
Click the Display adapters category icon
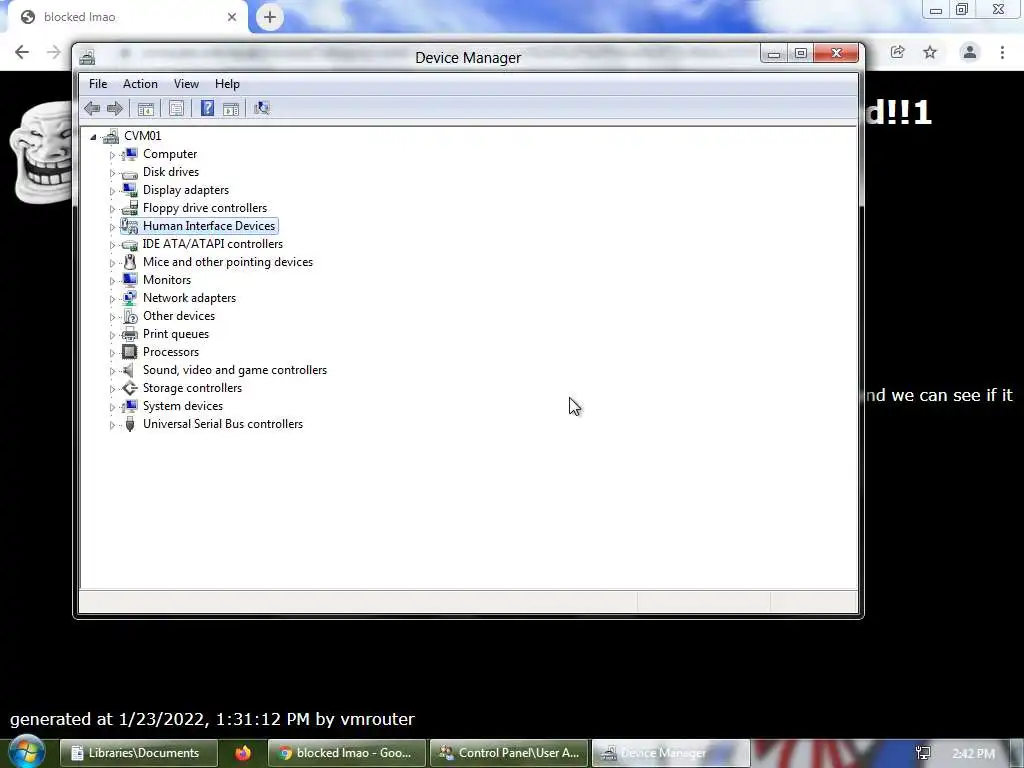click(x=130, y=190)
